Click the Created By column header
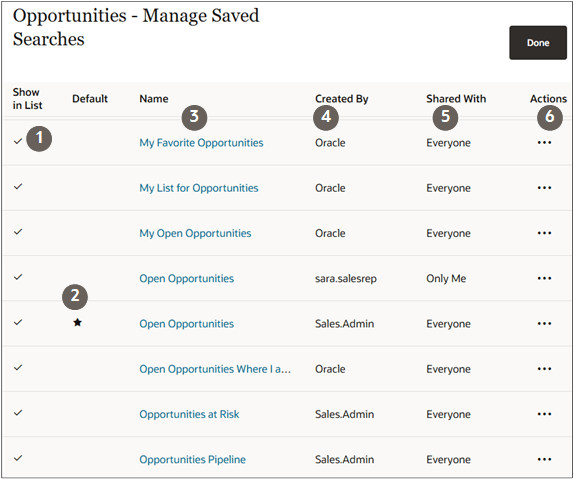 342,99
